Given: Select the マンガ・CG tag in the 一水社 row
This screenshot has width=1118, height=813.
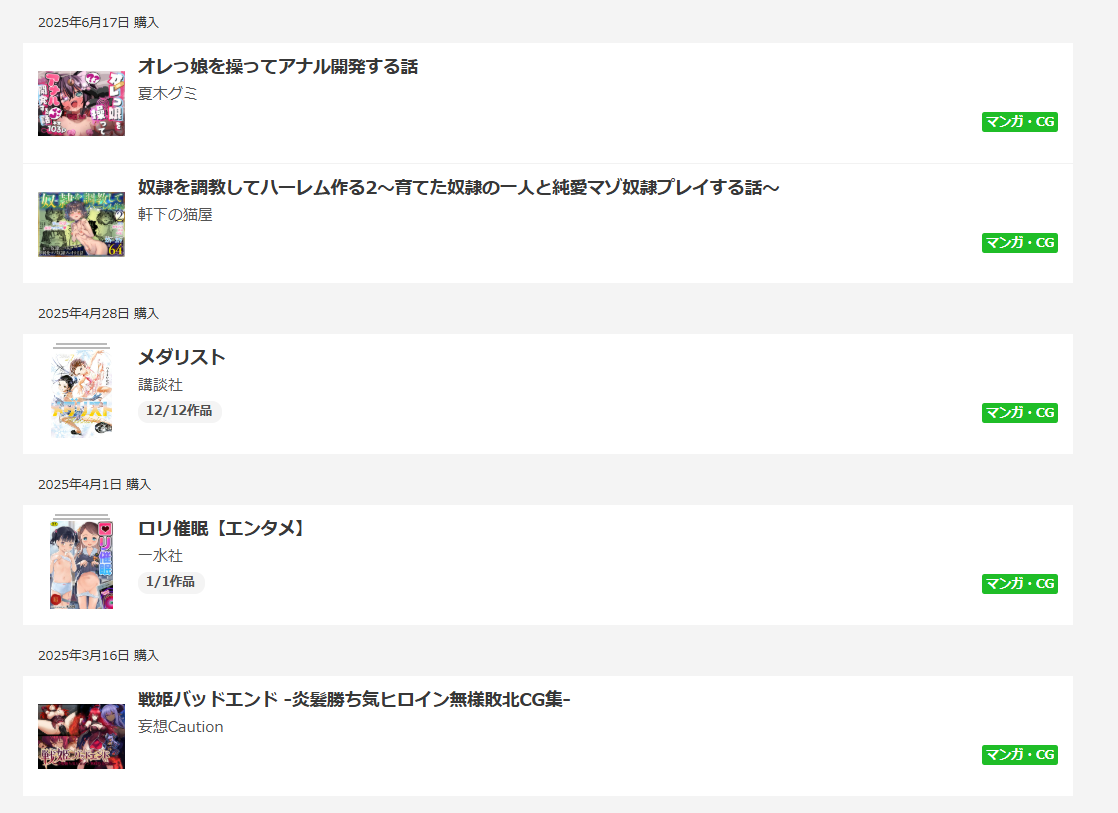Looking at the screenshot, I should (1019, 584).
